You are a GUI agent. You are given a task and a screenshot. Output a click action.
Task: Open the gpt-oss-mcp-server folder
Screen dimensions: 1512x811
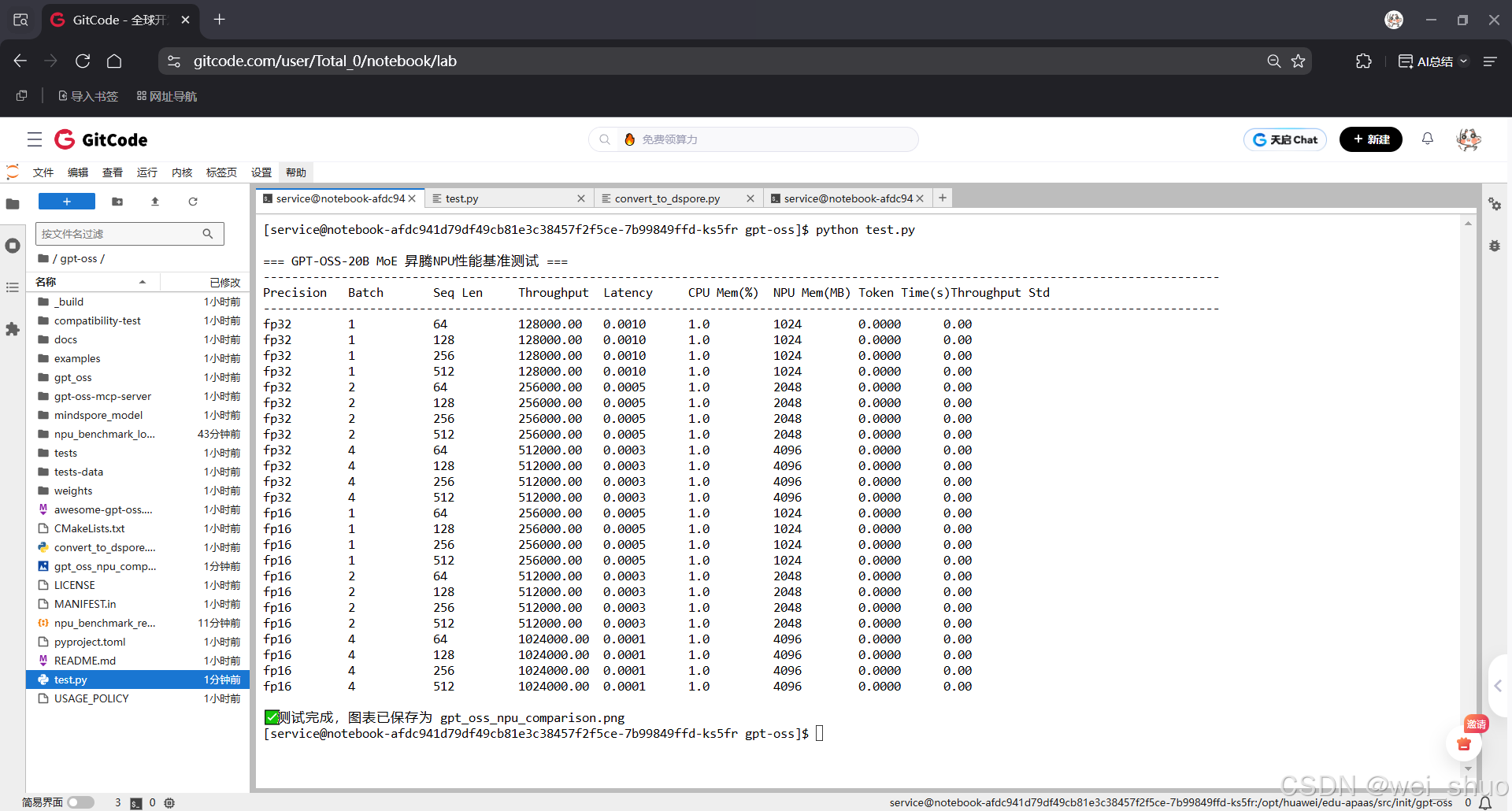(139, 396)
